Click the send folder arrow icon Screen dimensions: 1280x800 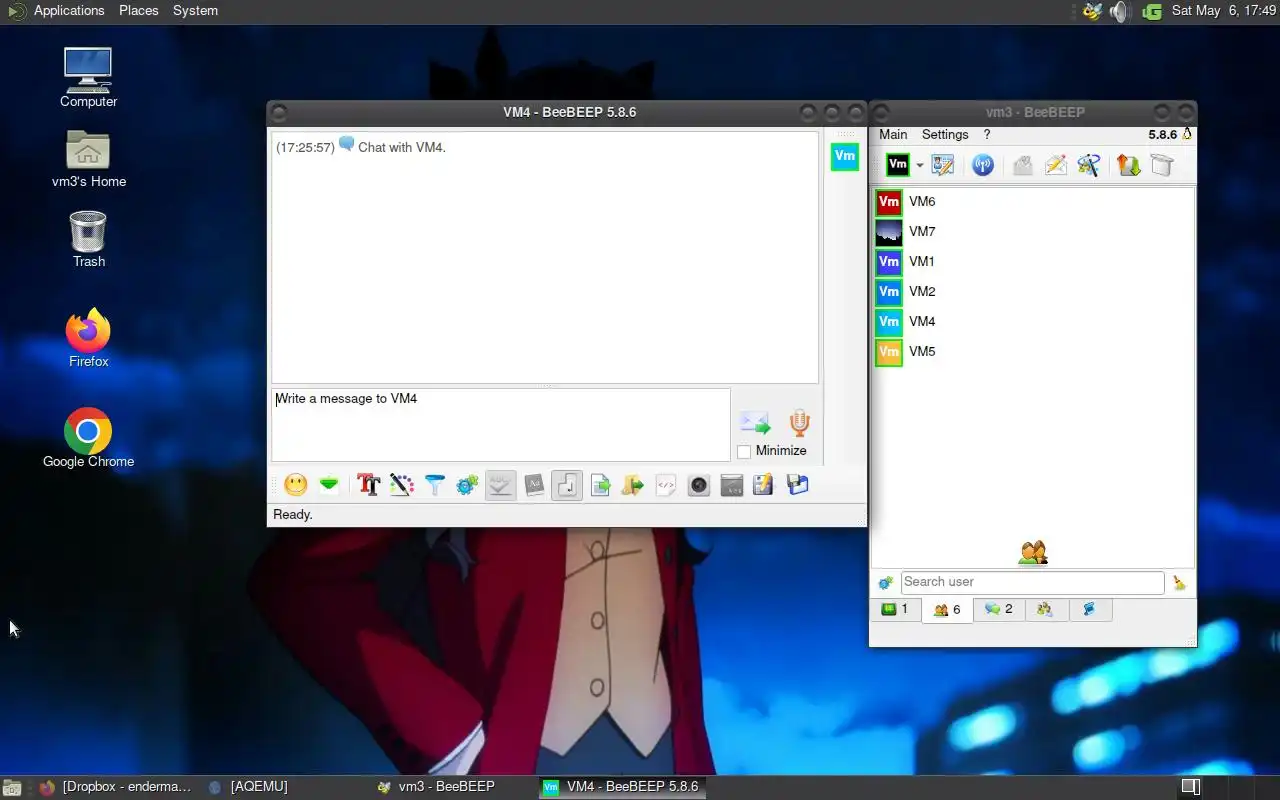coord(632,485)
